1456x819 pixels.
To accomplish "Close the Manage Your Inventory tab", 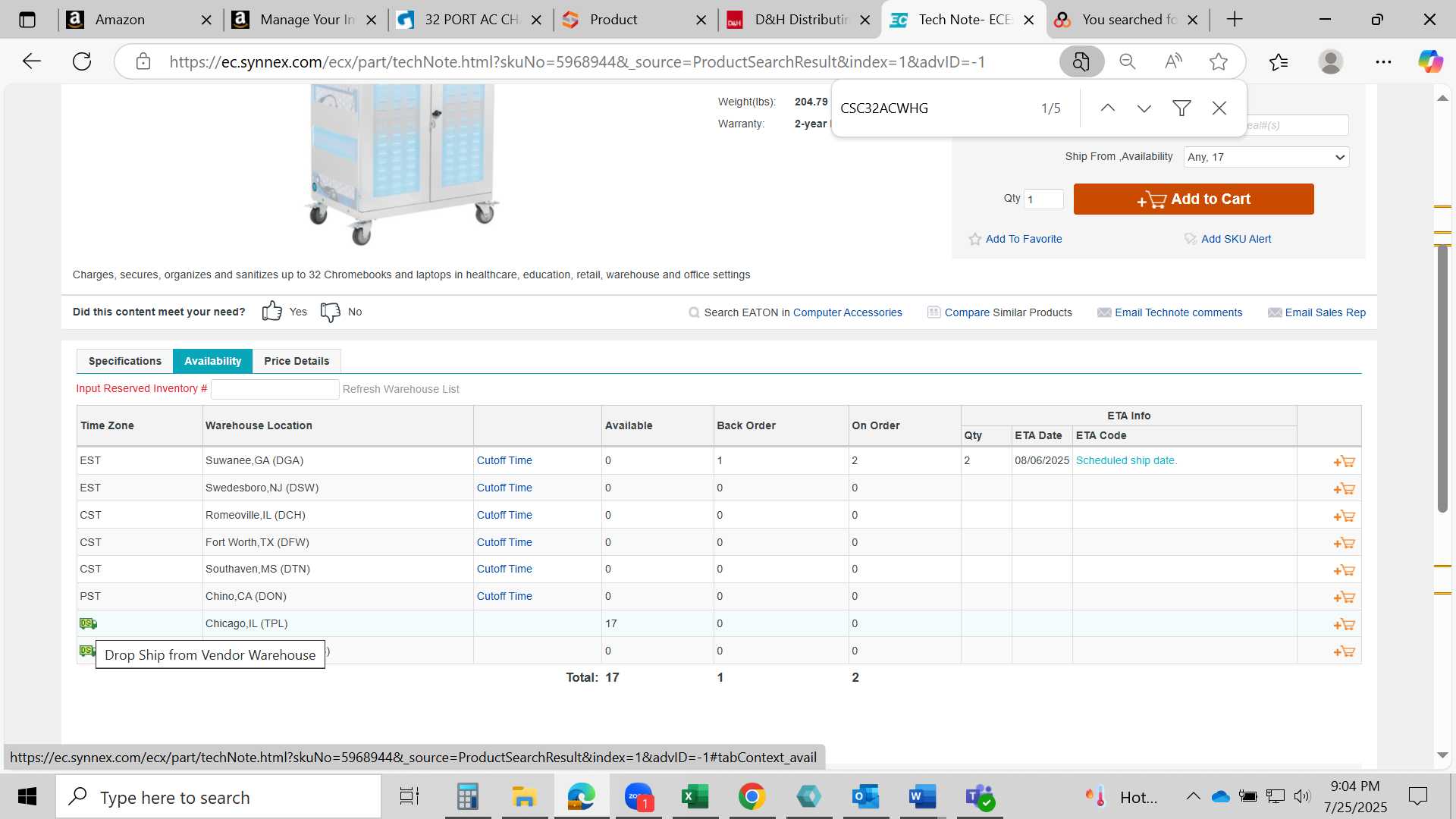I will click(372, 20).
